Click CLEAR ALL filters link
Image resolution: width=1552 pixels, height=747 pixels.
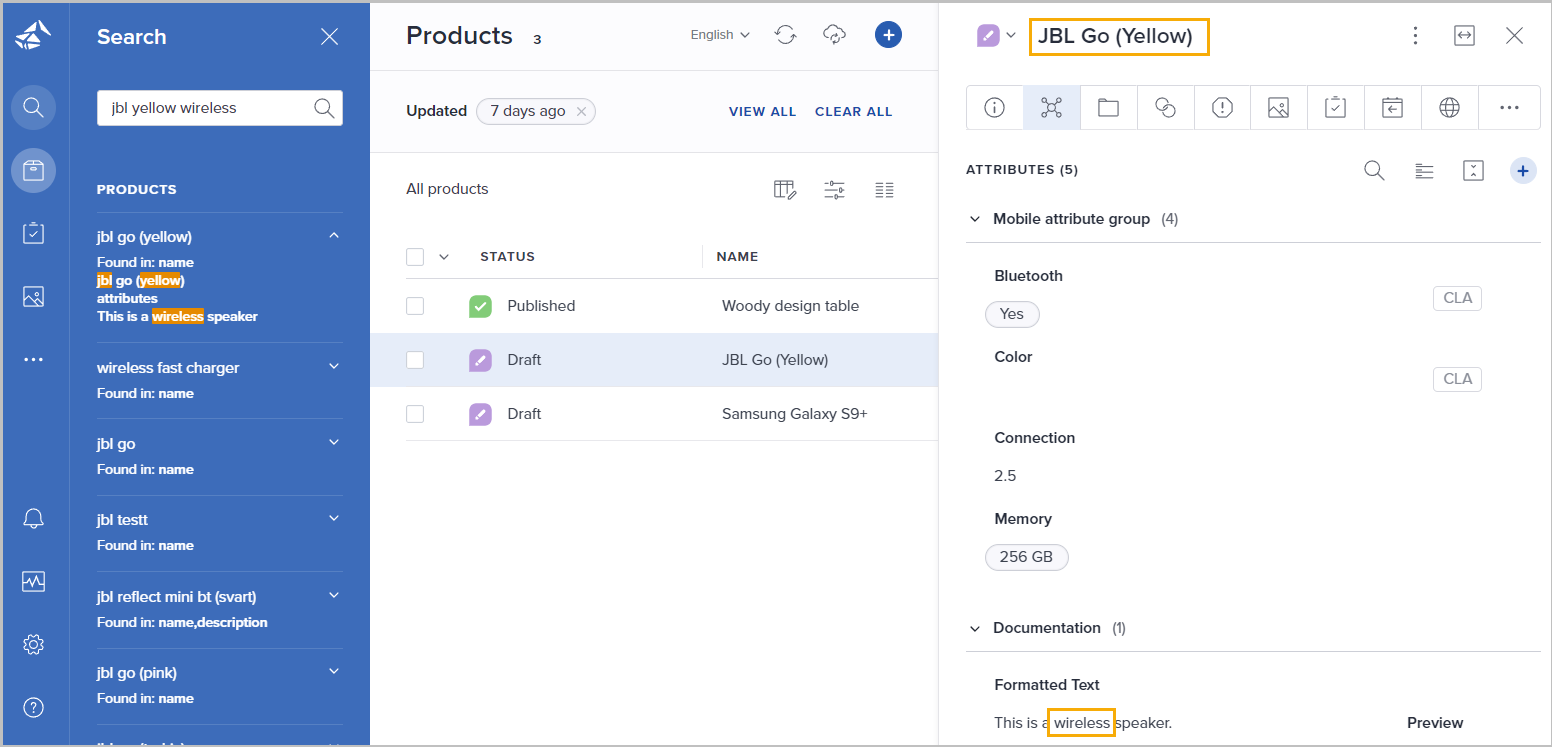[854, 111]
